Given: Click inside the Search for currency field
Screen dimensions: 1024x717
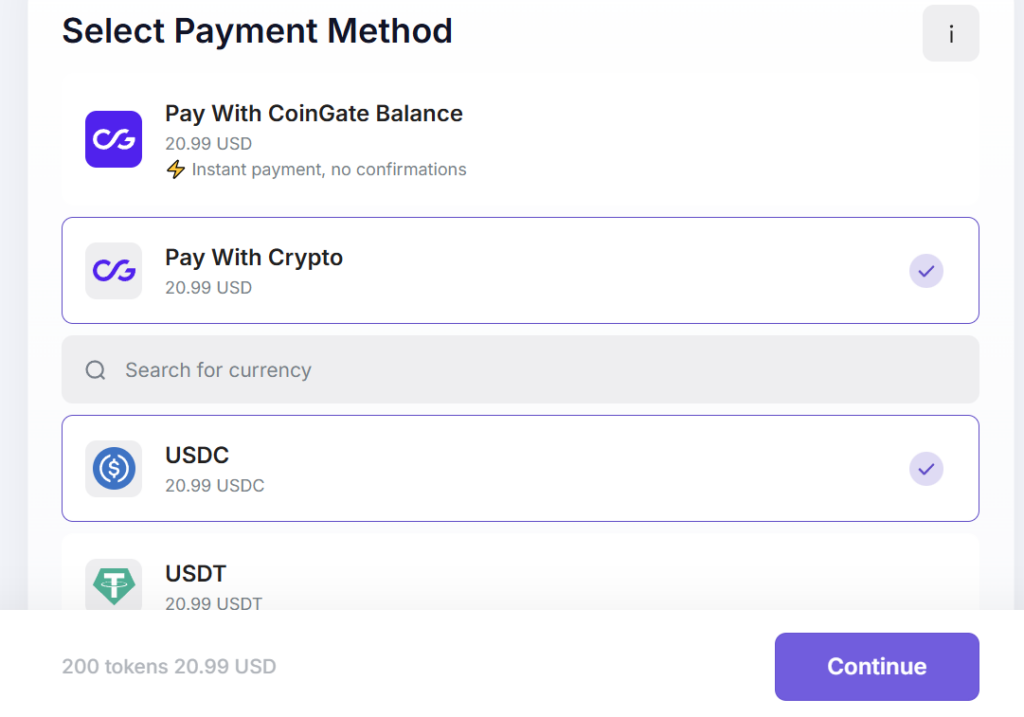Looking at the screenshot, I should pos(400,370).
